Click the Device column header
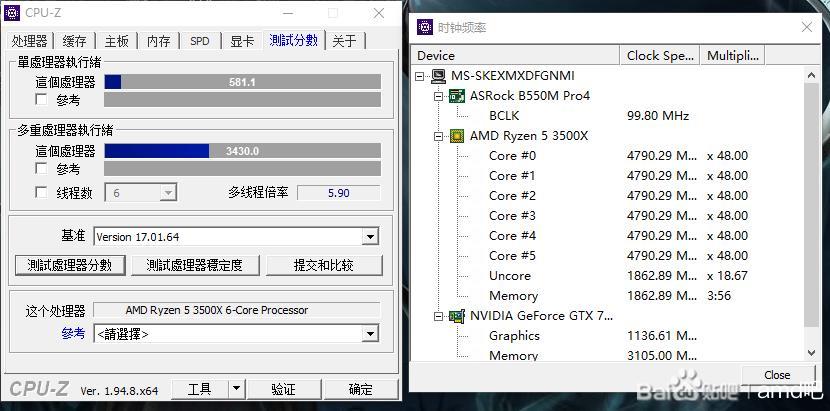 (x=516, y=56)
